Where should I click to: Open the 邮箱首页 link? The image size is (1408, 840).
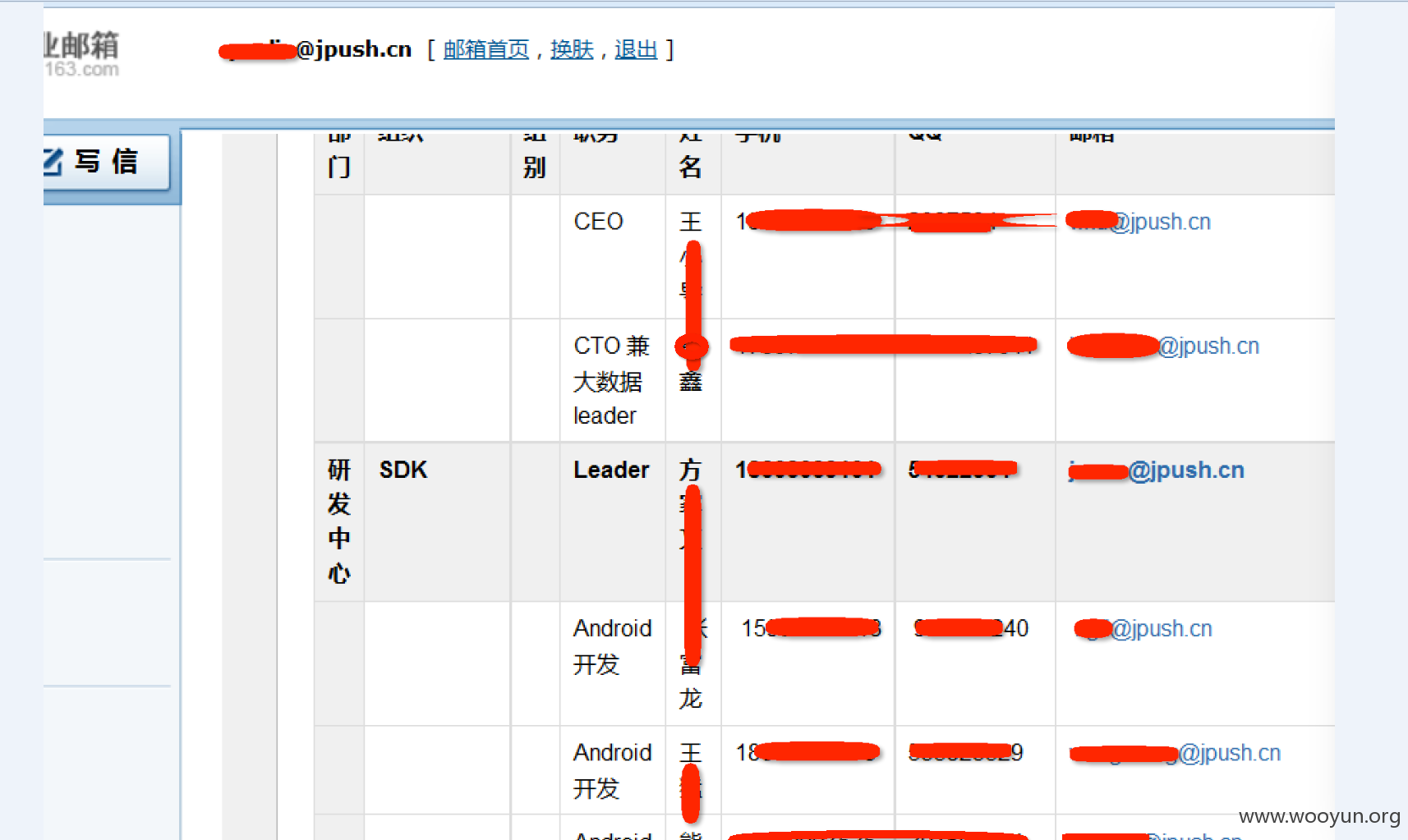[486, 50]
